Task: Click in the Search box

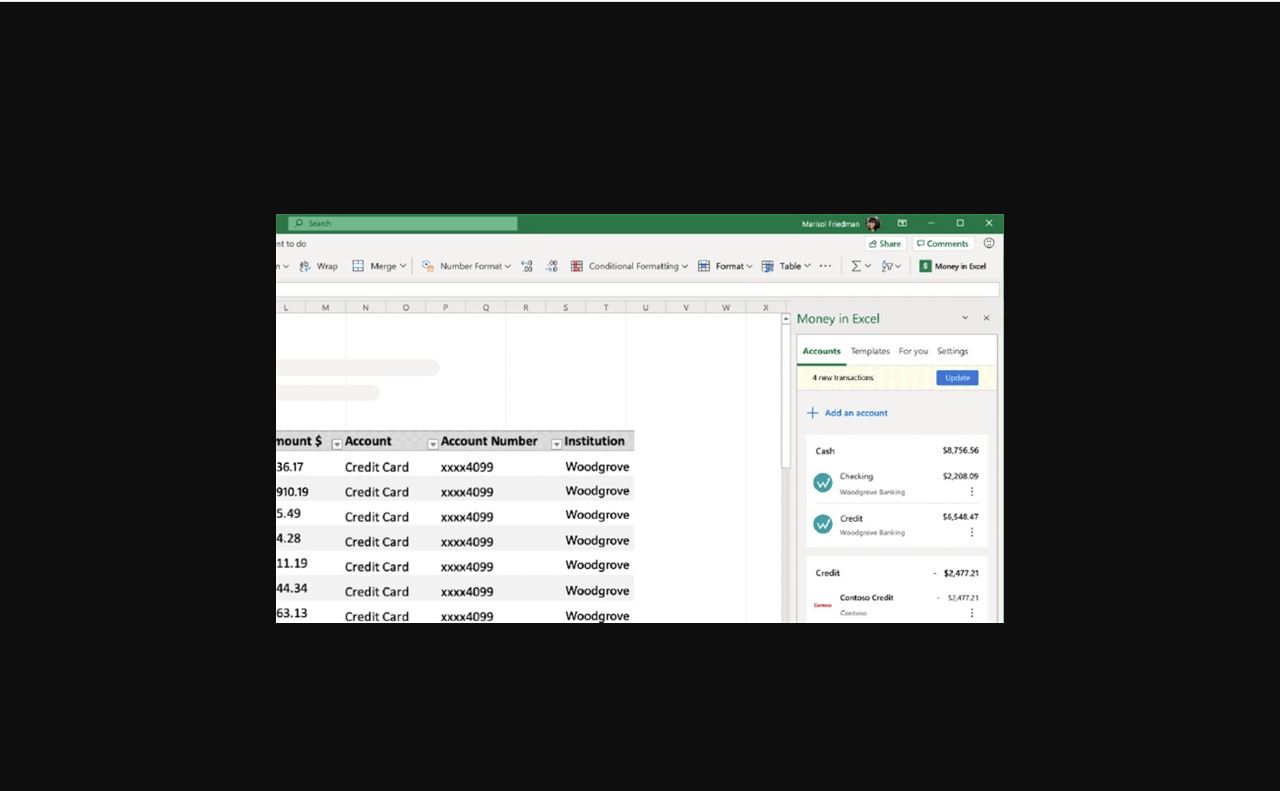Action: tap(403, 223)
